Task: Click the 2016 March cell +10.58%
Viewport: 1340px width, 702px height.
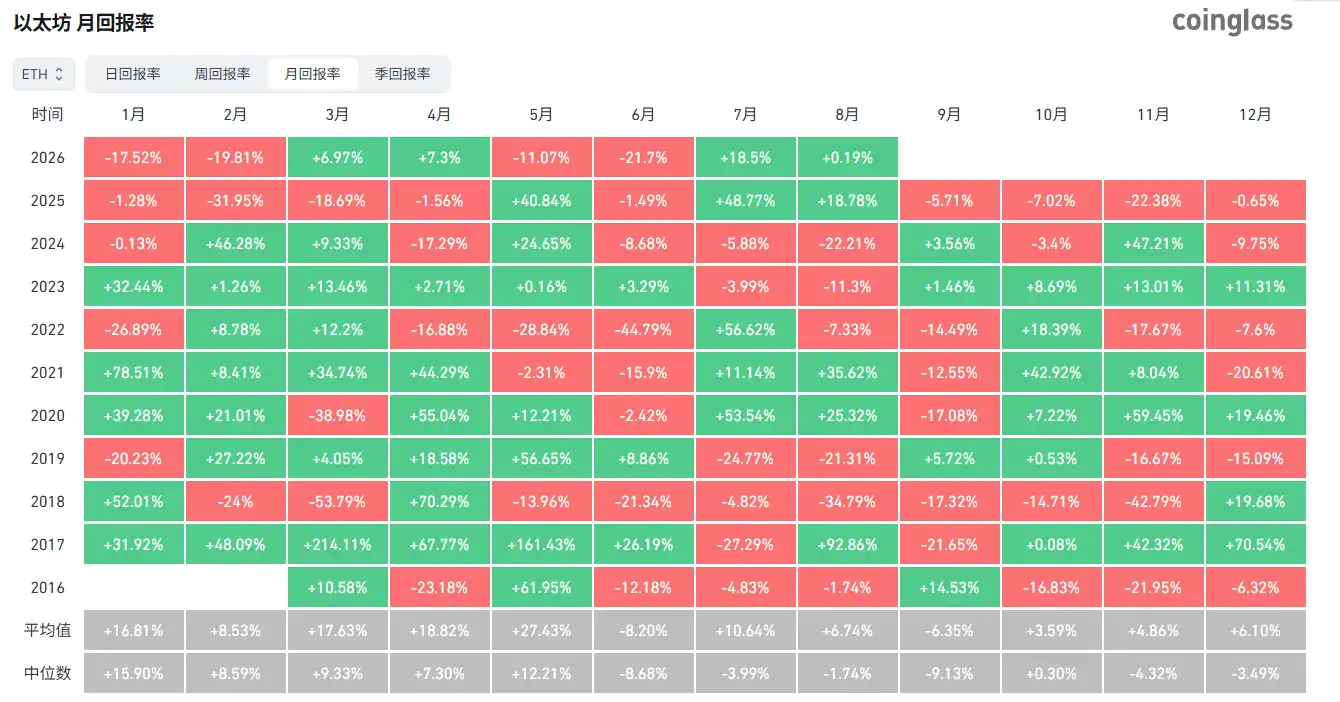Action: pyautogui.click(x=338, y=588)
